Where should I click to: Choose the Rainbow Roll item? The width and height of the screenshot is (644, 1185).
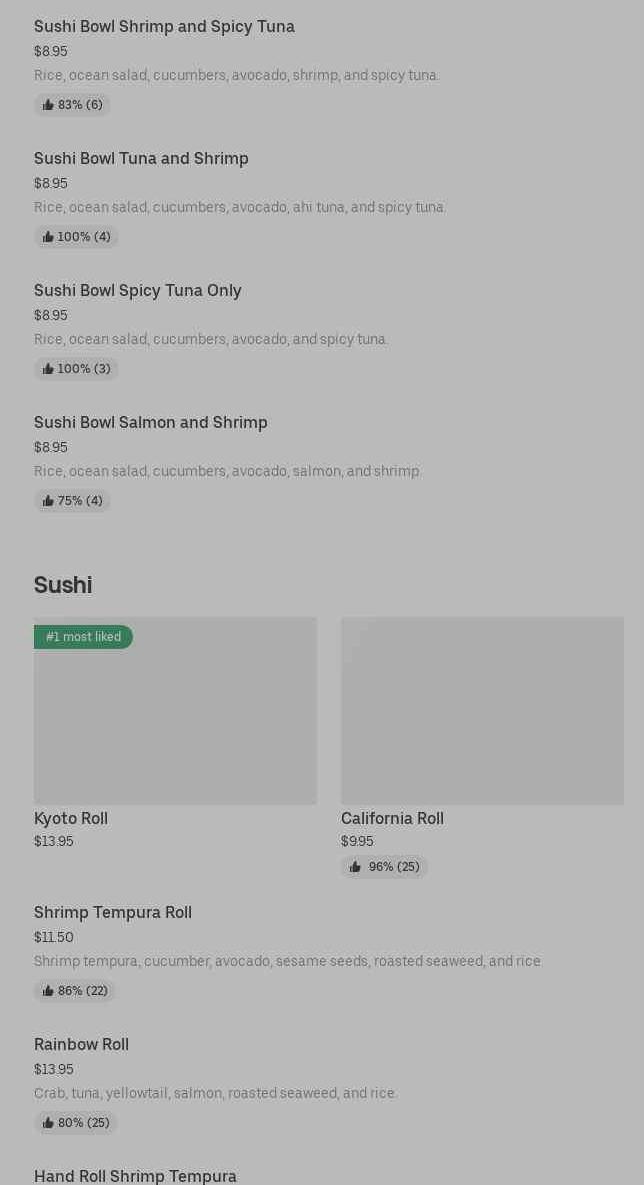[x=81, y=1044]
